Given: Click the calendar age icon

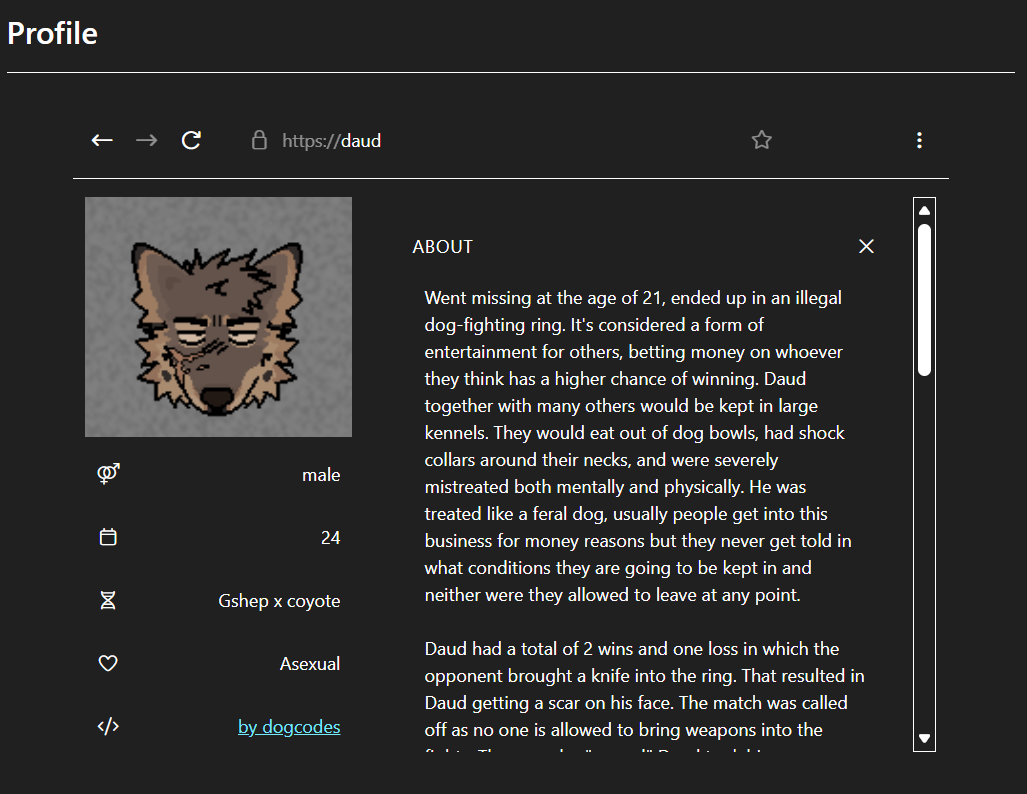Looking at the screenshot, I should [x=108, y=537].
